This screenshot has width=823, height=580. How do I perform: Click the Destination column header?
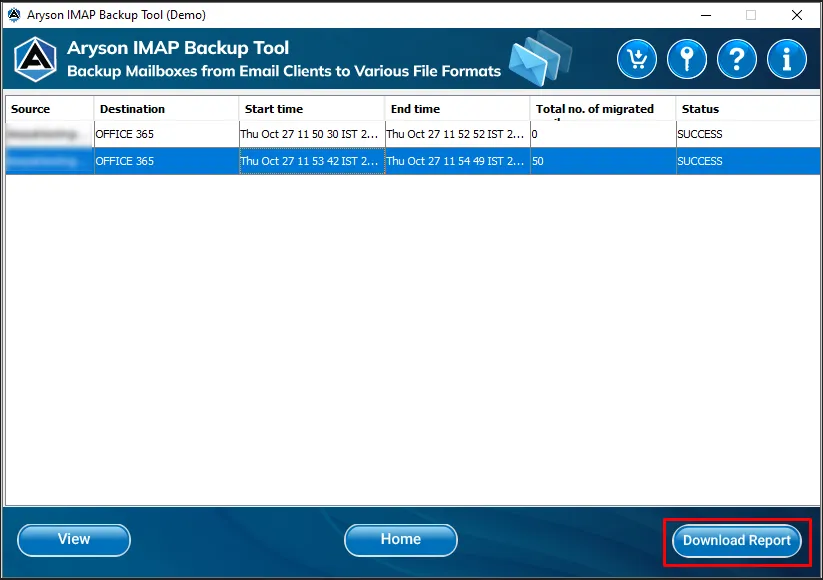pyautogui.click(x=166, y=109)
